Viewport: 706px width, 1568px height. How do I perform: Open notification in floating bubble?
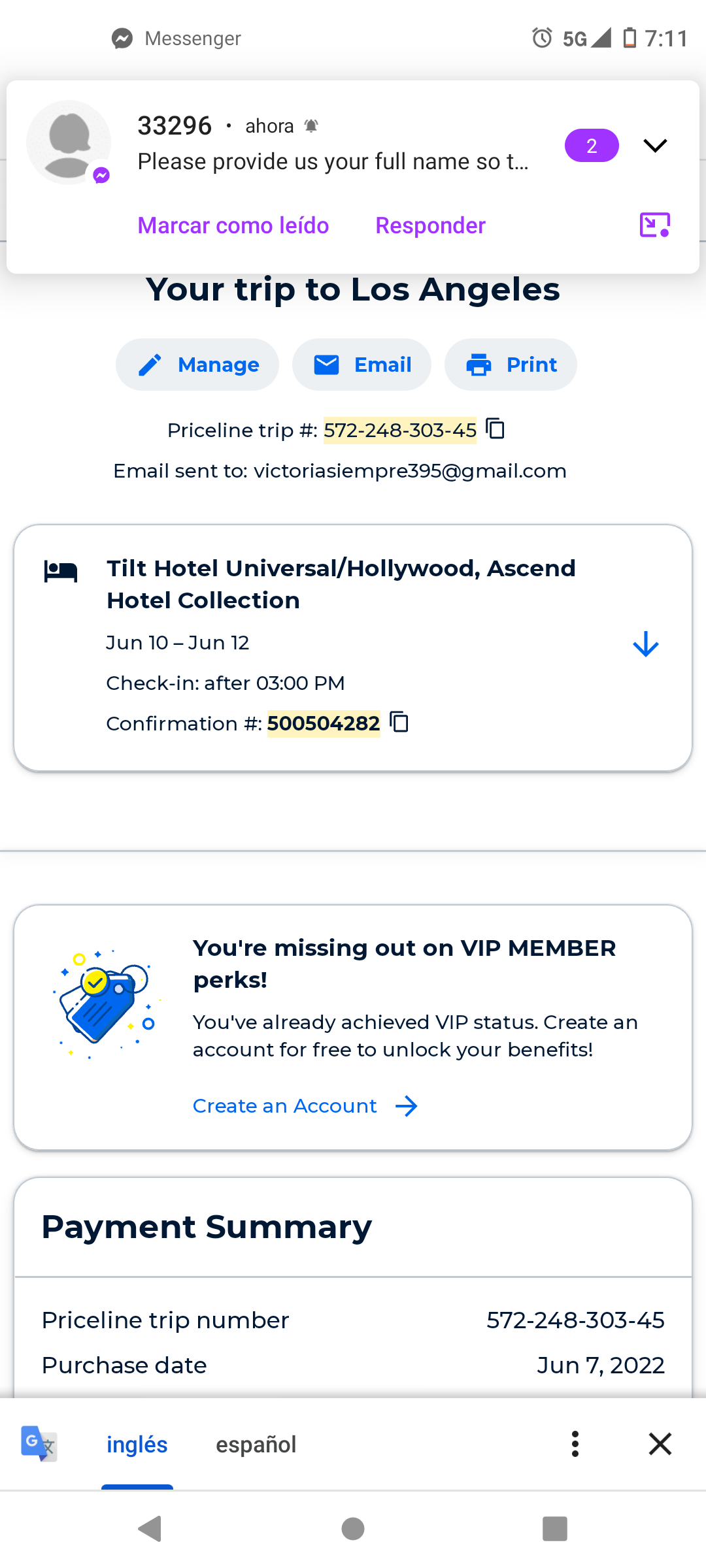(x=654, y=225)
